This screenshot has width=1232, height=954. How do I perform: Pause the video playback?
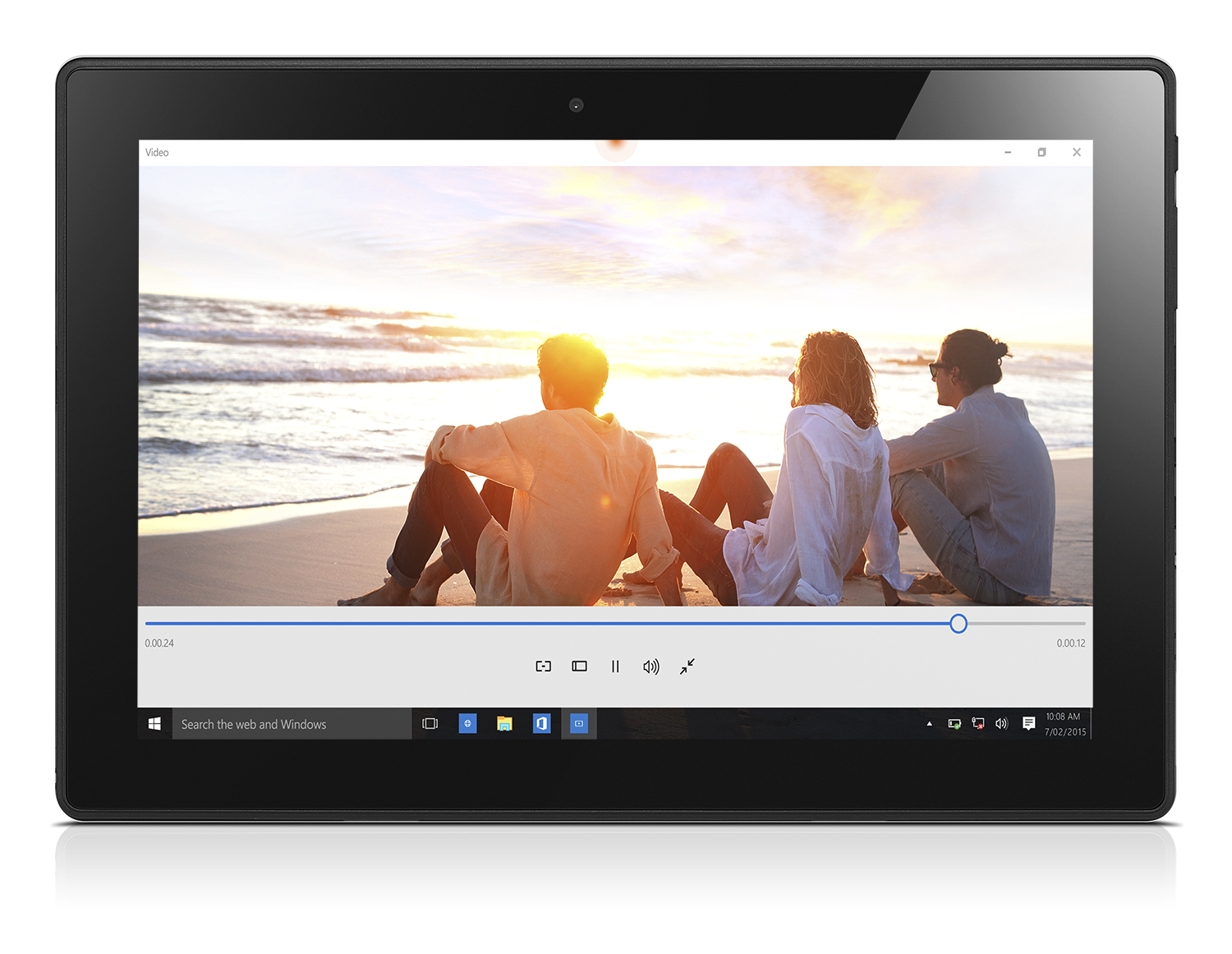615,666
